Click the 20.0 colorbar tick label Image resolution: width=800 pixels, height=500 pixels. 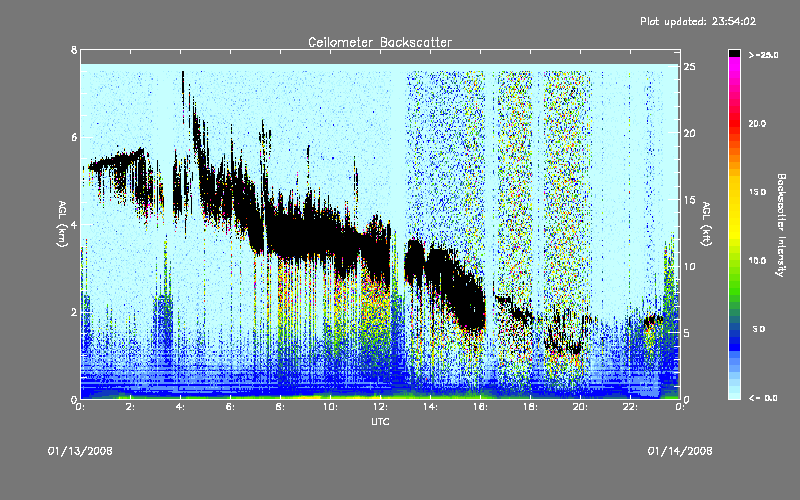point(757,123)
